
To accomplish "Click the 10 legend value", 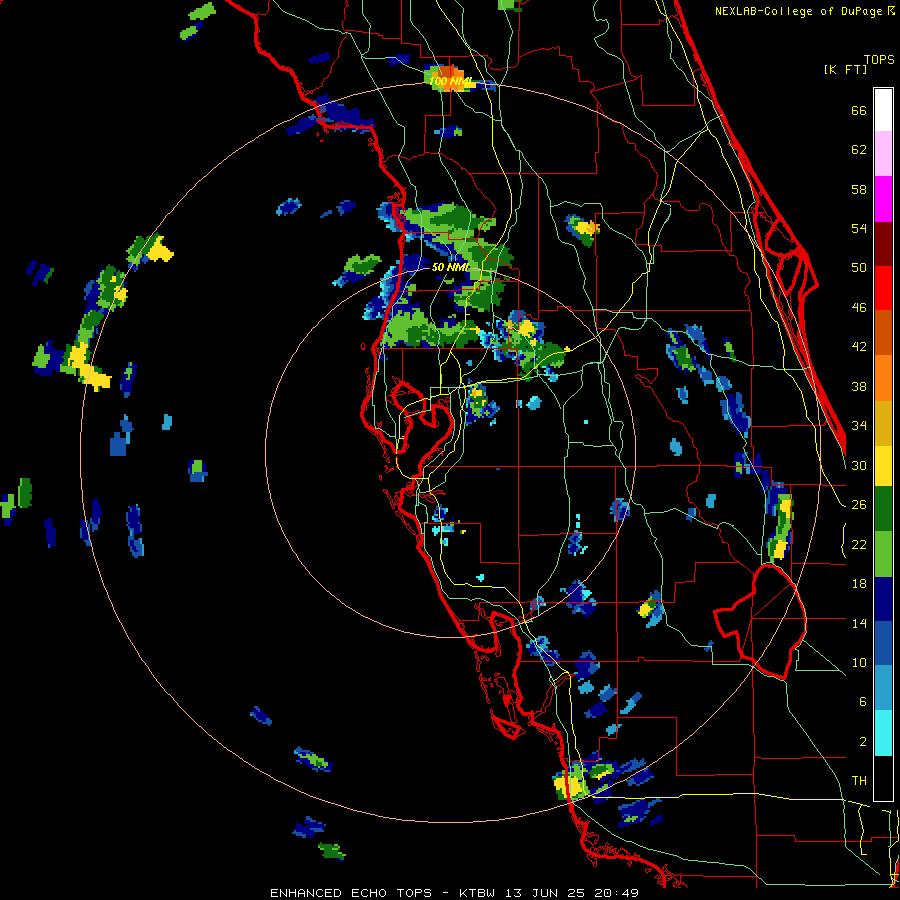I will pos(859,662).
